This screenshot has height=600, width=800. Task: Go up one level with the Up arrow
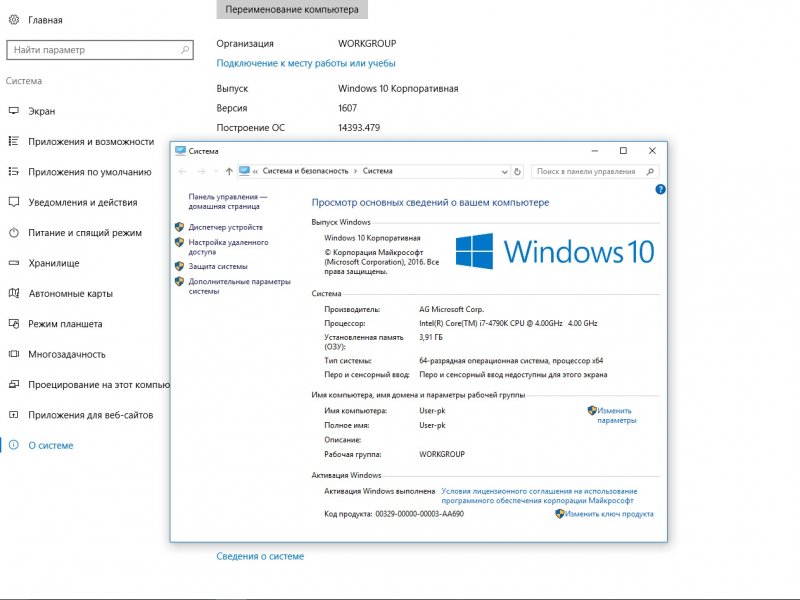(229, 171)
